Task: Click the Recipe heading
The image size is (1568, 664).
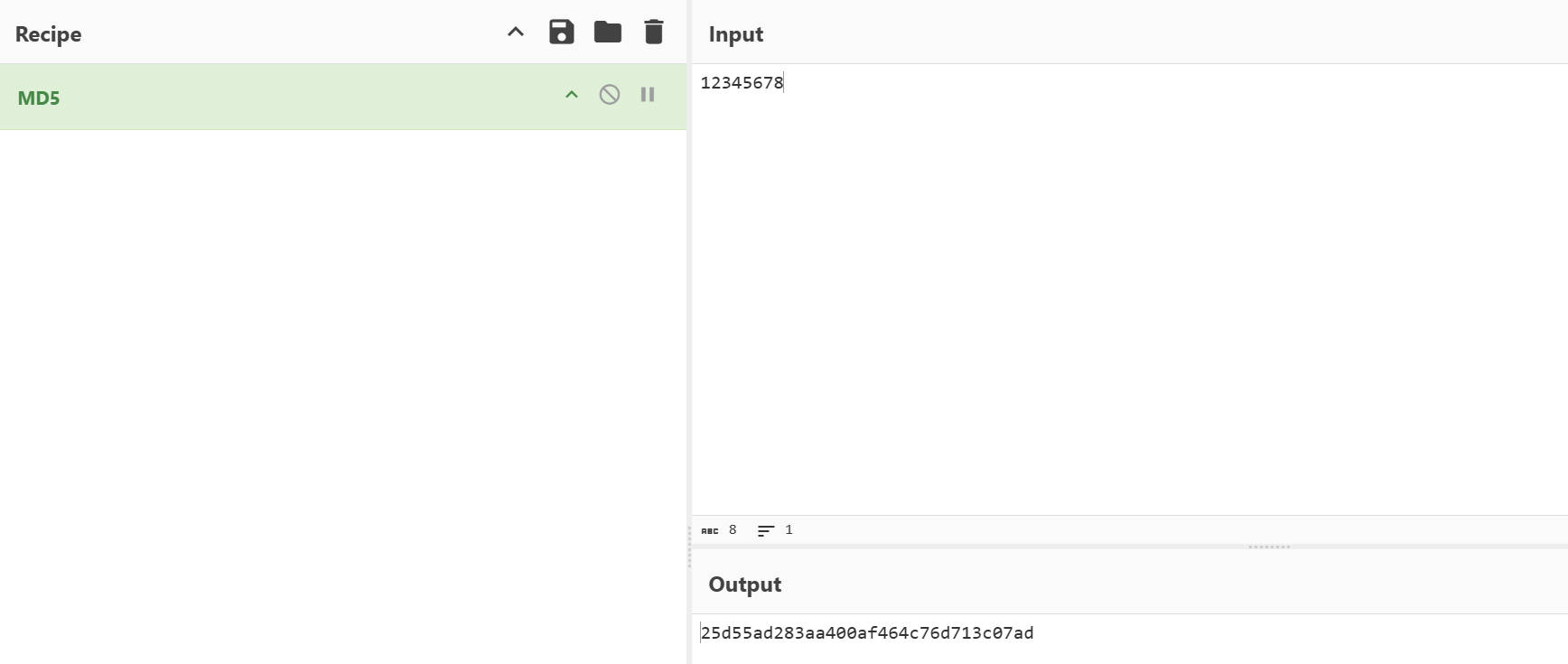Action: pyautogui.click(x=48, y=34)
